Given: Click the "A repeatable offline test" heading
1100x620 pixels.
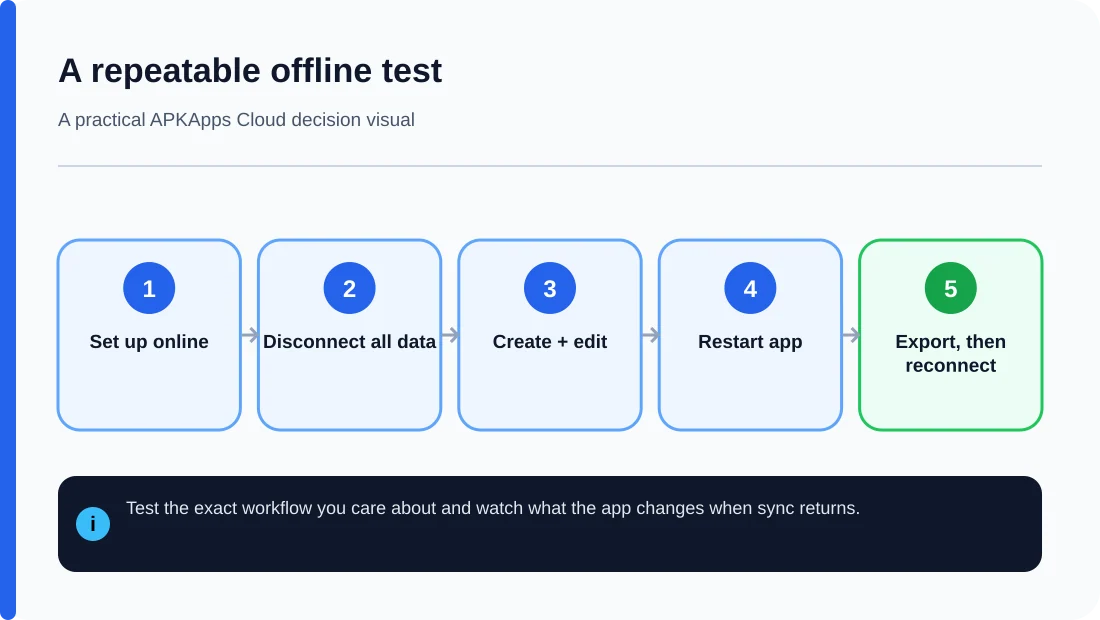Looking at the screenshot, I should (250, 71).
